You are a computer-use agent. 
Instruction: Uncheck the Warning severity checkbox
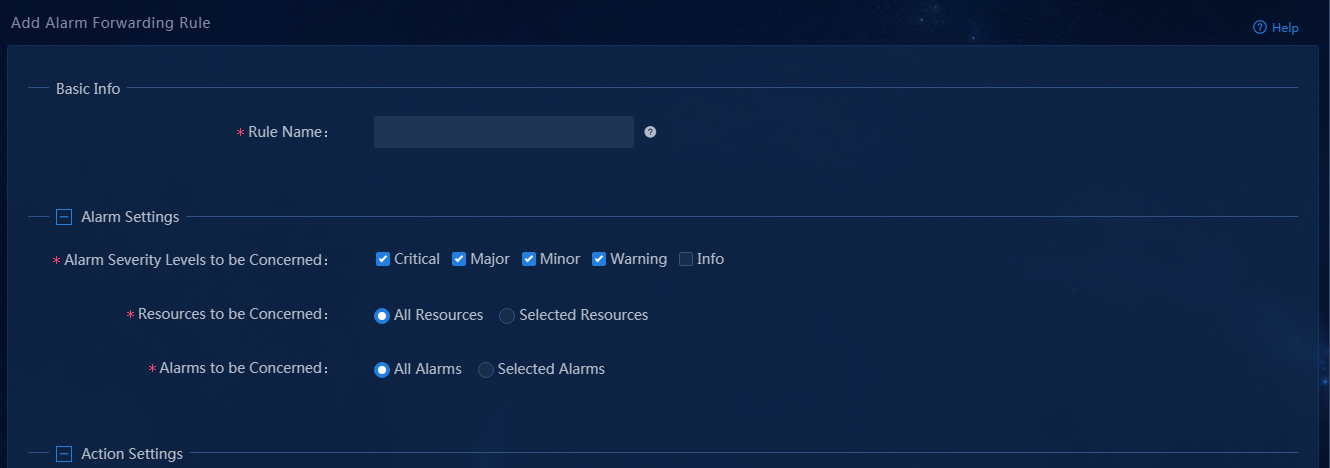[599, 259]
